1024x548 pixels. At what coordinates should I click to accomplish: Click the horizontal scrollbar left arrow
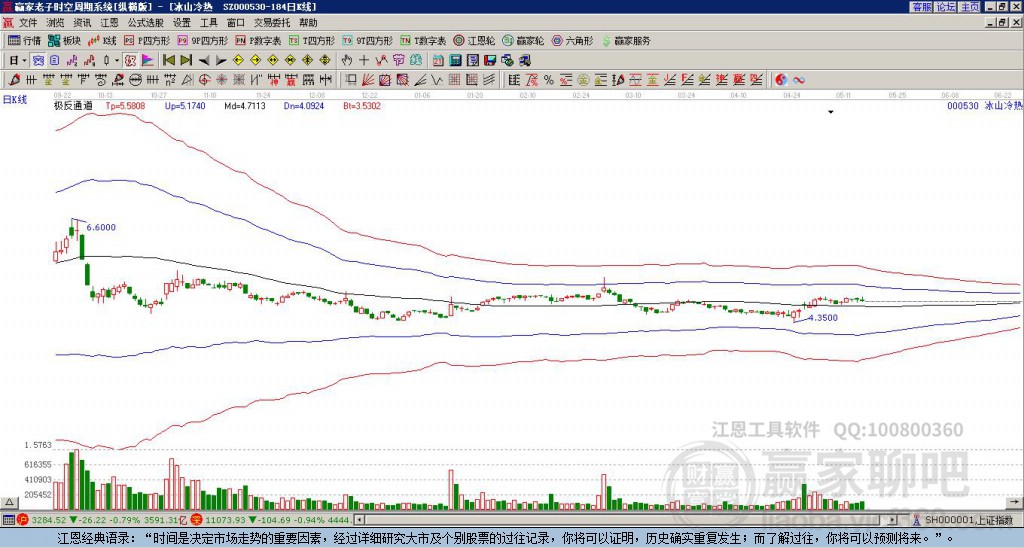(359, 520)
